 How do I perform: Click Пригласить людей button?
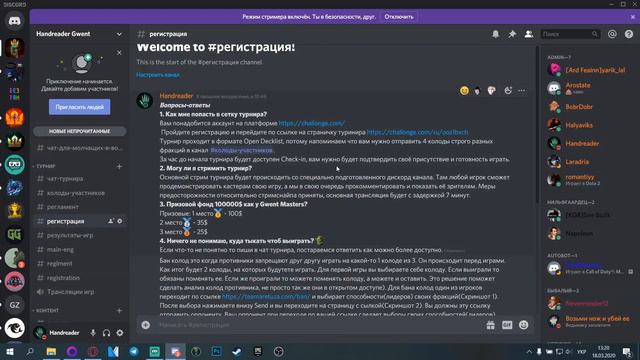pos(80,107)
